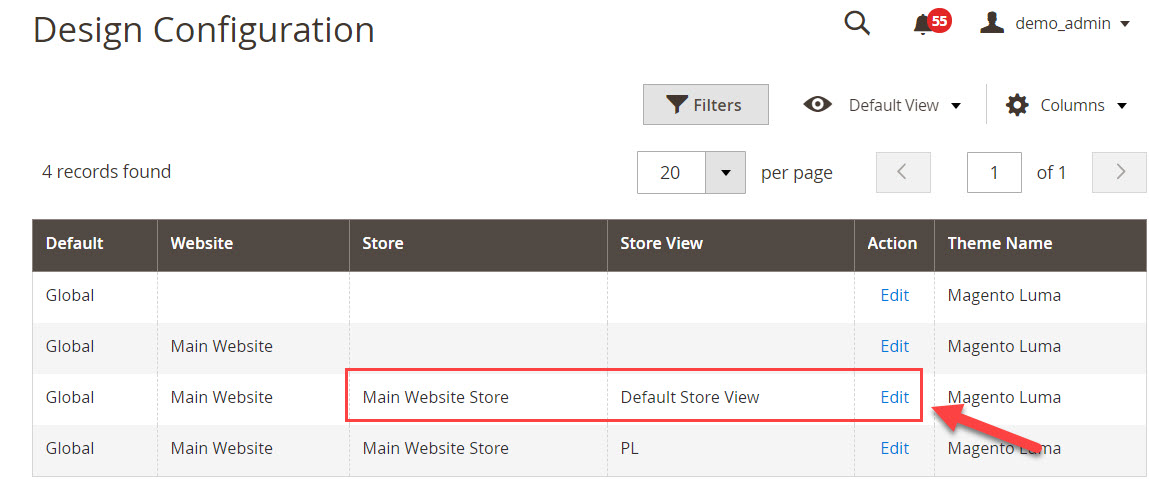Screen dimensions: 1149x491
Task: Sort by Theme Name column header
Action: click(1000, 243)
